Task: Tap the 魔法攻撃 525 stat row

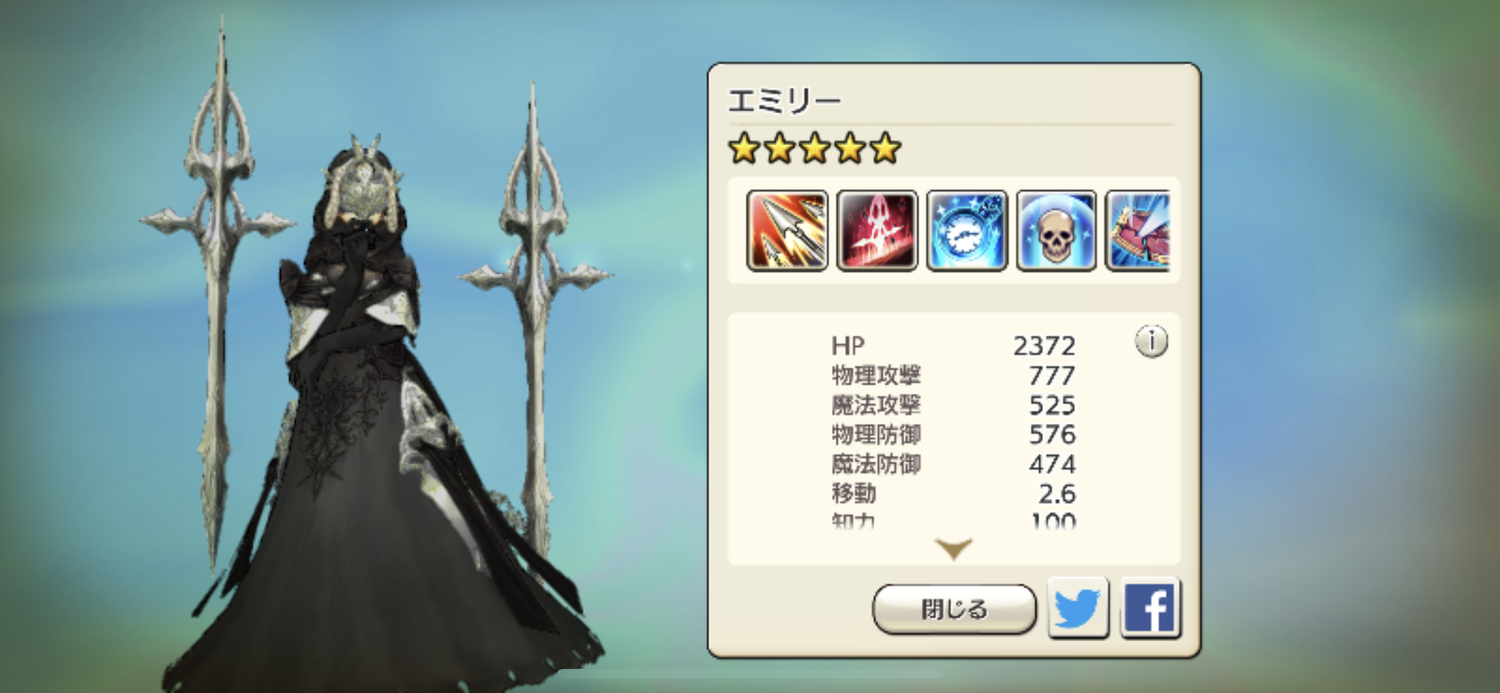Action: (x=953, y=405)
